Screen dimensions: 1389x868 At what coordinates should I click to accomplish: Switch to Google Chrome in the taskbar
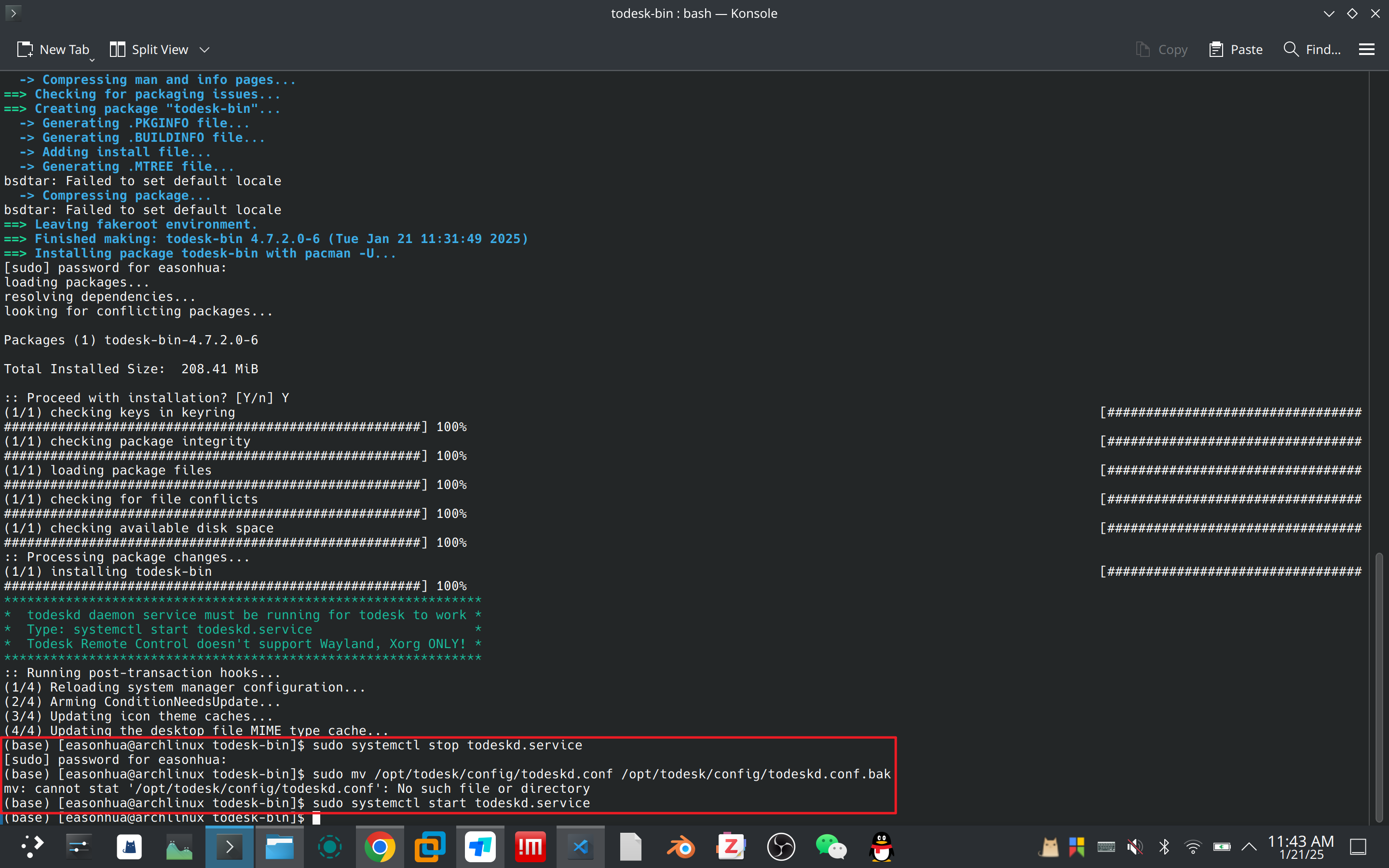(380, 847)
